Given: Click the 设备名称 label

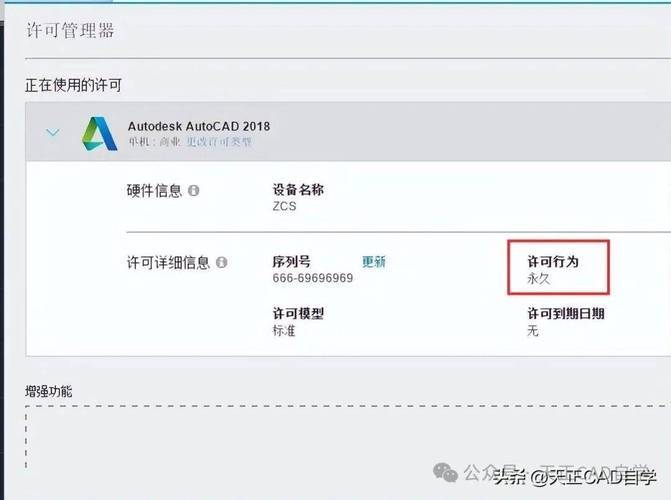Looking at the screenshot, I should [x=298, y=190].
